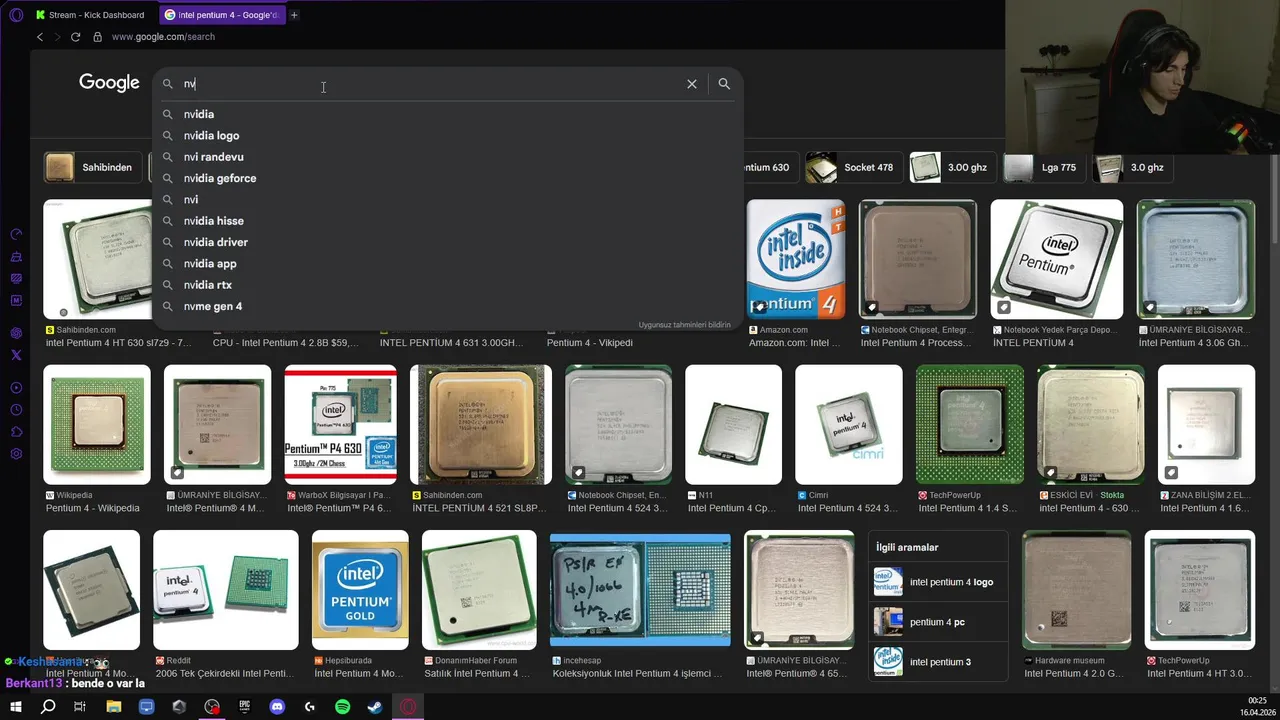Apply the 3.0 ghz filter chip

coord(1134,167)
